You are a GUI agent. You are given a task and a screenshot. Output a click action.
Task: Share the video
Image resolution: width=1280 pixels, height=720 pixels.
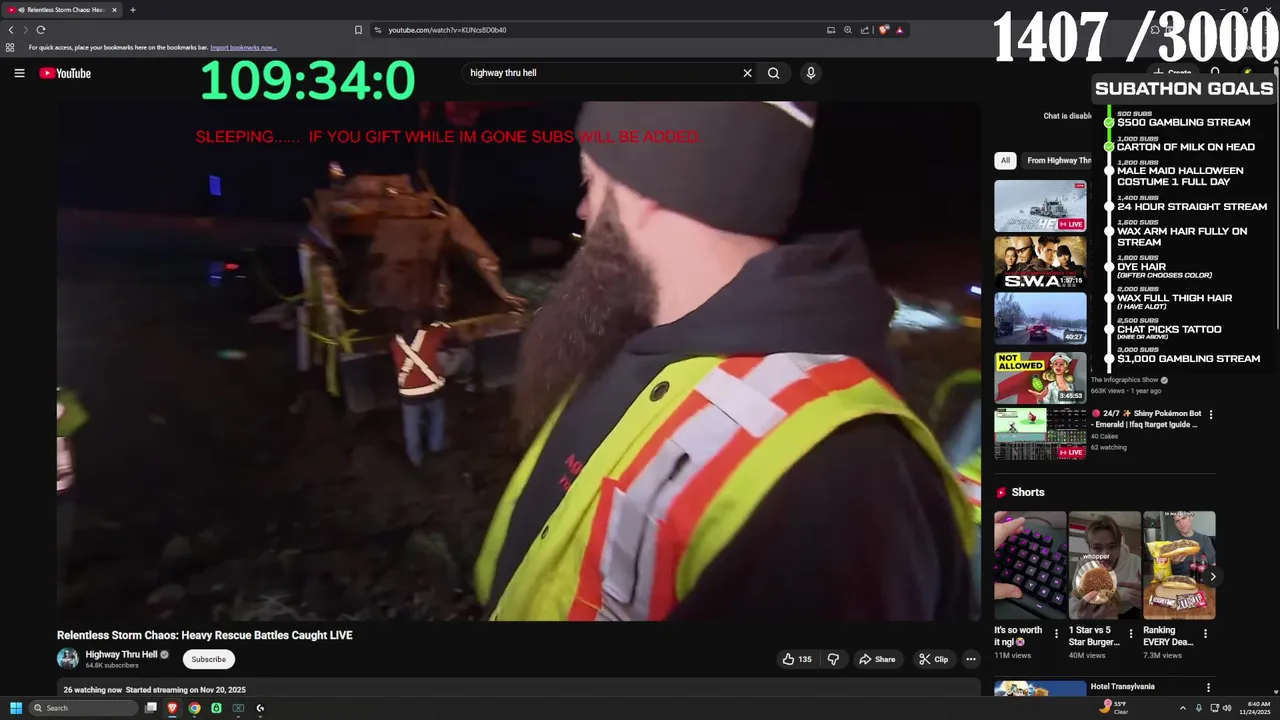click(877, 659)
